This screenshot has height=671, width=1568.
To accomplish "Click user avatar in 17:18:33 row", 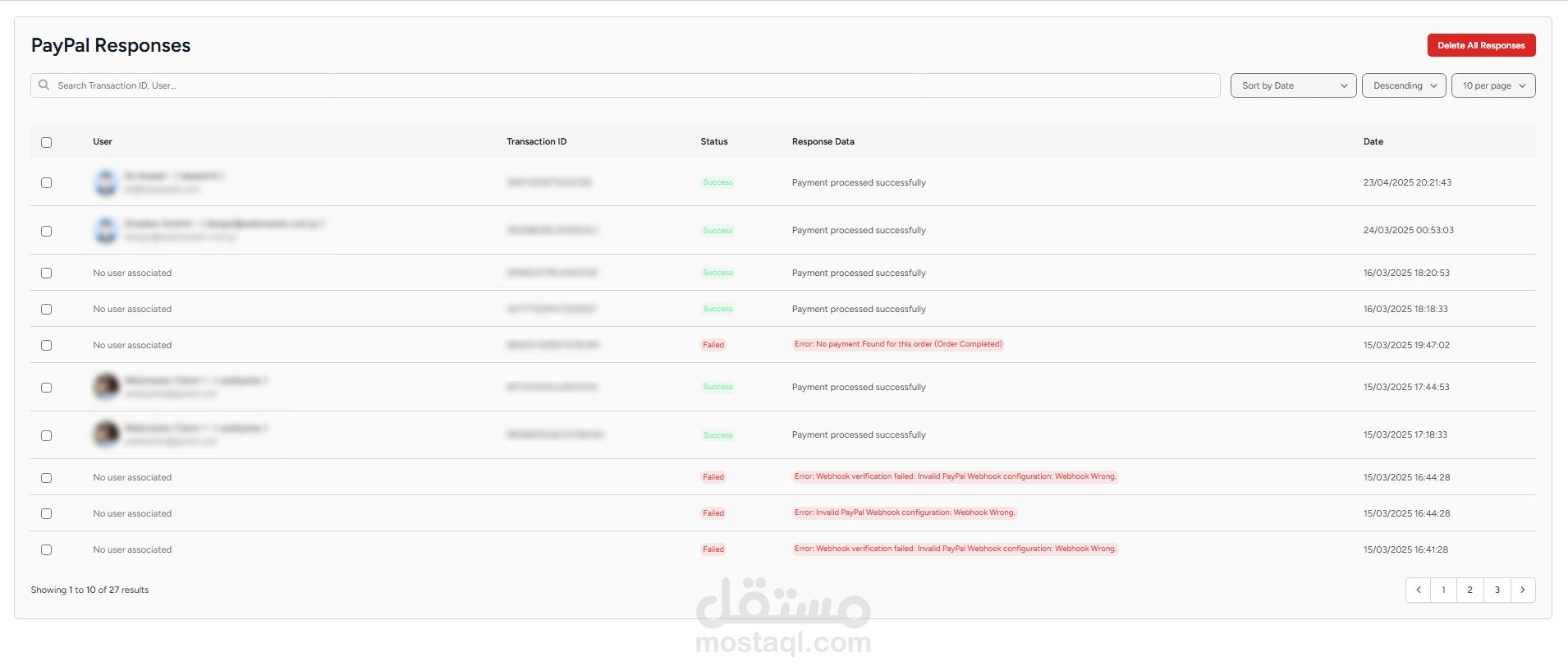I will tap(106, 434).
